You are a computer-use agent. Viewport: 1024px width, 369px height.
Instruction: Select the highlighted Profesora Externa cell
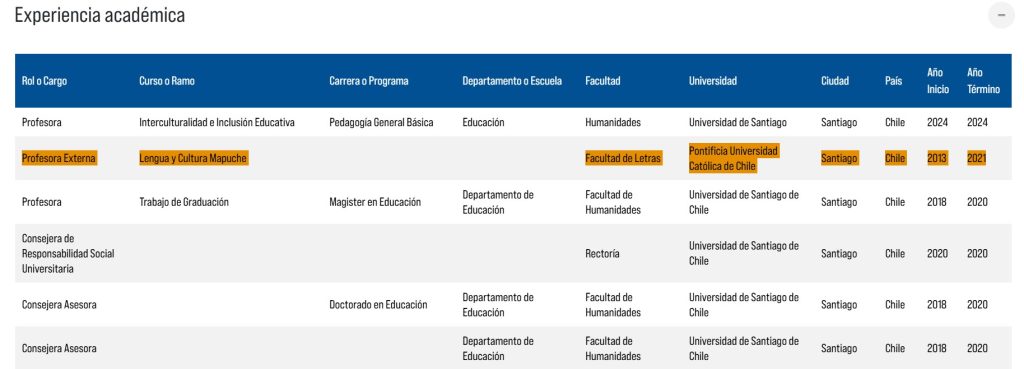click(59, 158)
